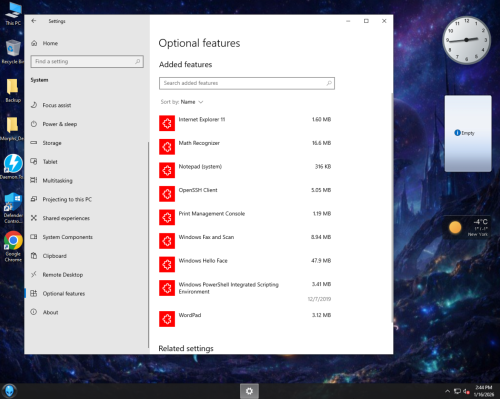Click the WordPad feature icon
Viewport: 500px width, 399px height.
[167, 319]
